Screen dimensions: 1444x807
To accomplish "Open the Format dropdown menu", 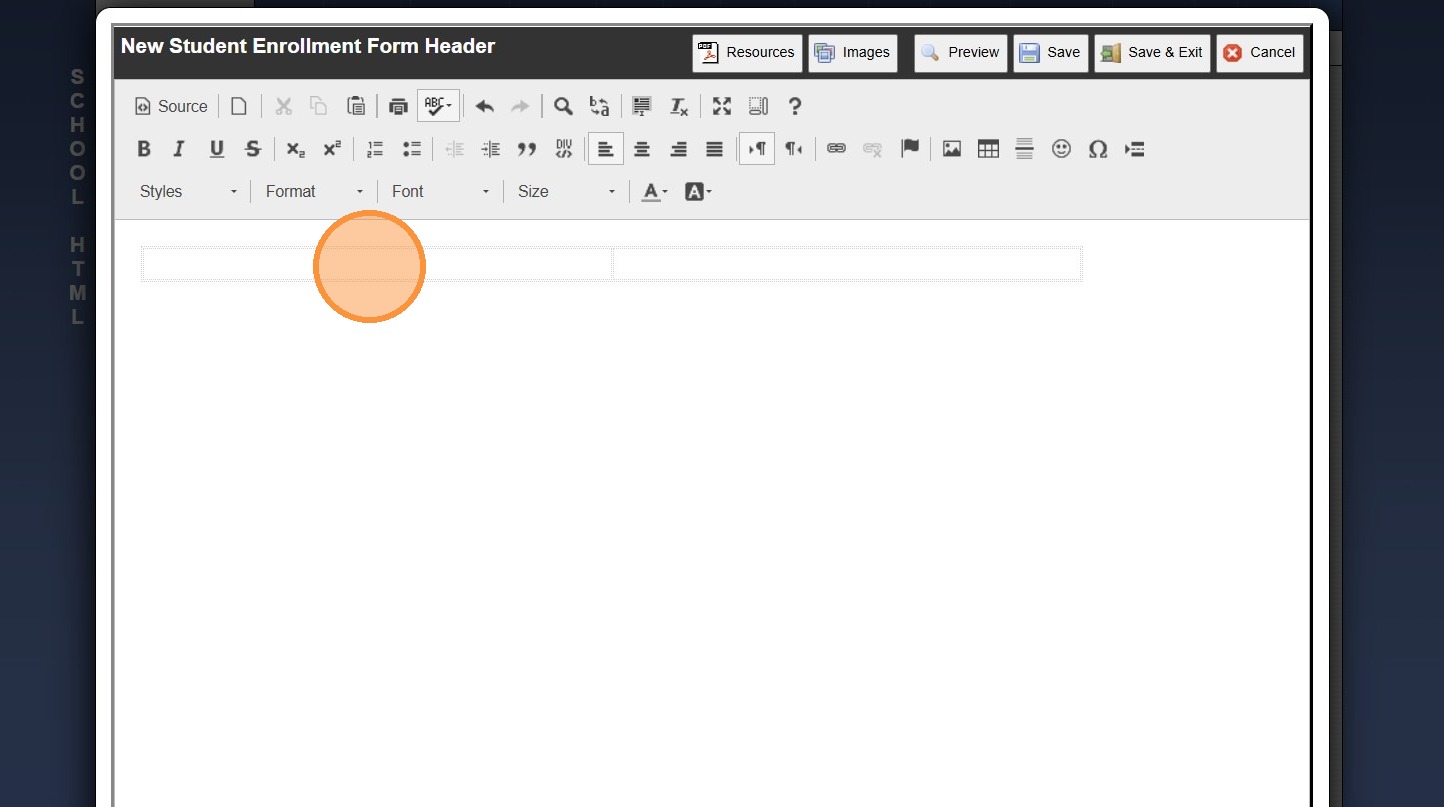I will coord(314,191).
